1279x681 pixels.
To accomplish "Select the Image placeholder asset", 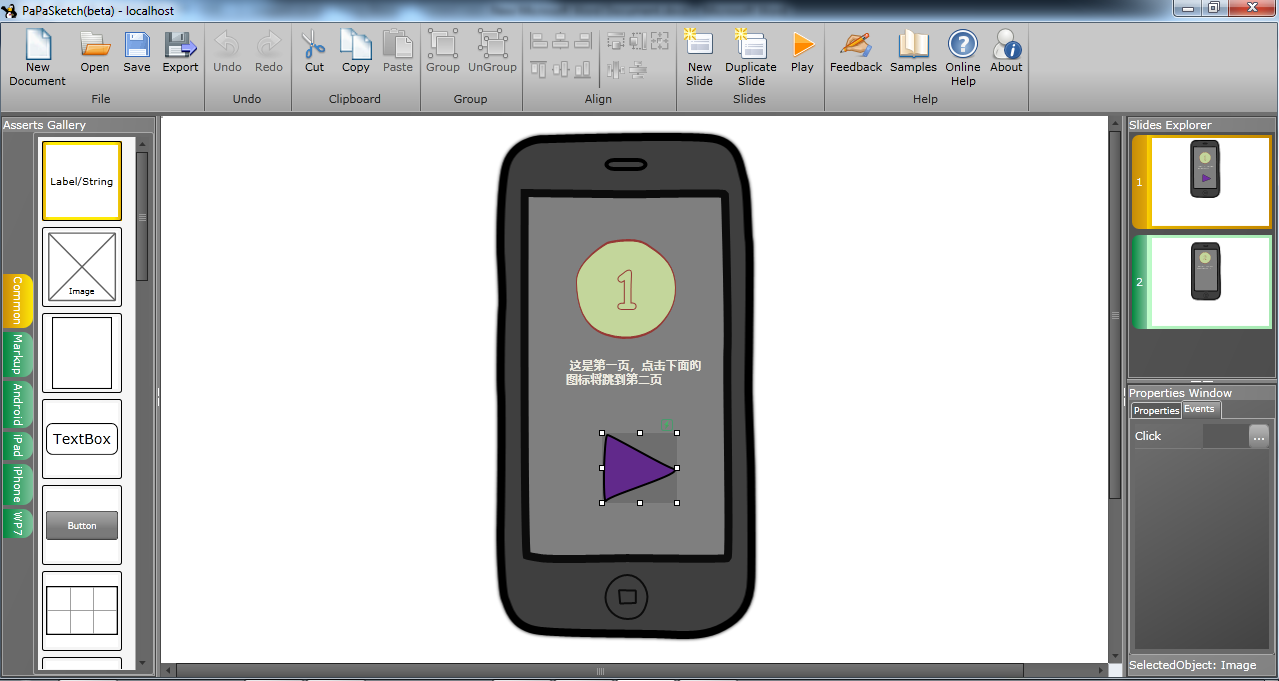I will point(82,267).
